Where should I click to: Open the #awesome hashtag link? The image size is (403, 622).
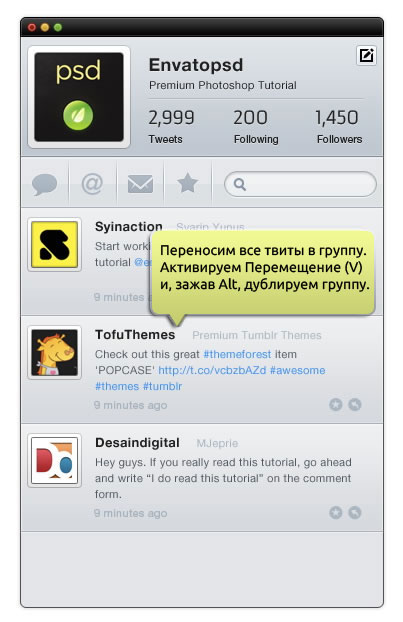click(x=297, y=370)
